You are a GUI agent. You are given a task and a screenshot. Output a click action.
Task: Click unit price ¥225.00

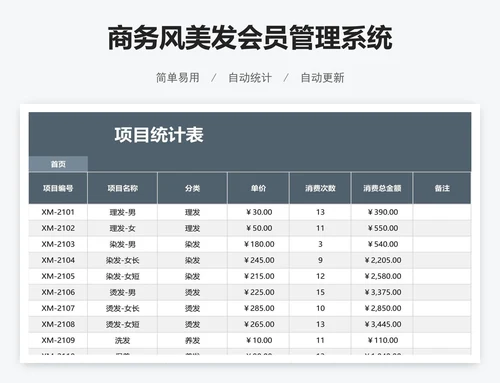[259, 292]
